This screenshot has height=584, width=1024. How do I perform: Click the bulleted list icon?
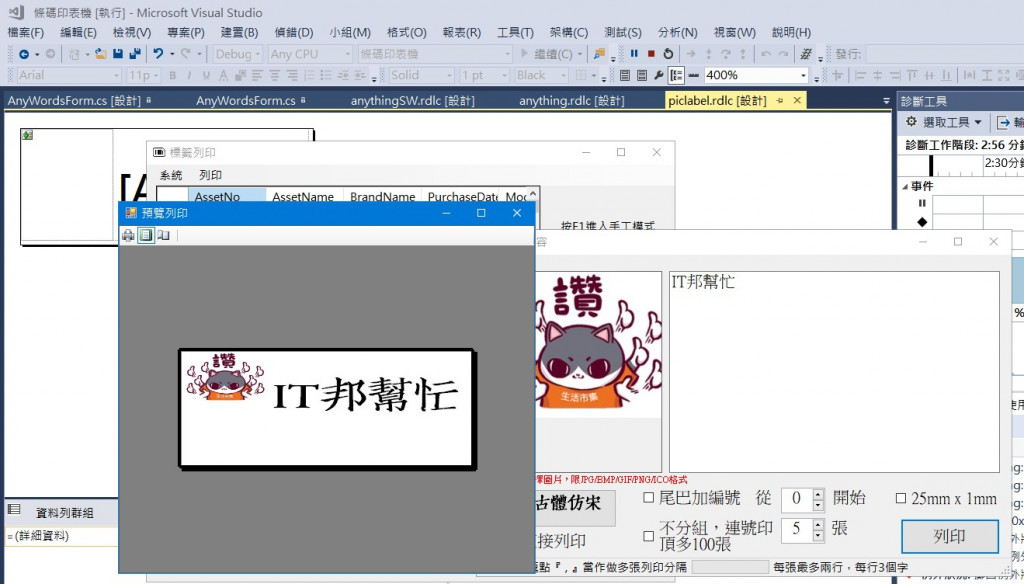click(x=326, y=75)
